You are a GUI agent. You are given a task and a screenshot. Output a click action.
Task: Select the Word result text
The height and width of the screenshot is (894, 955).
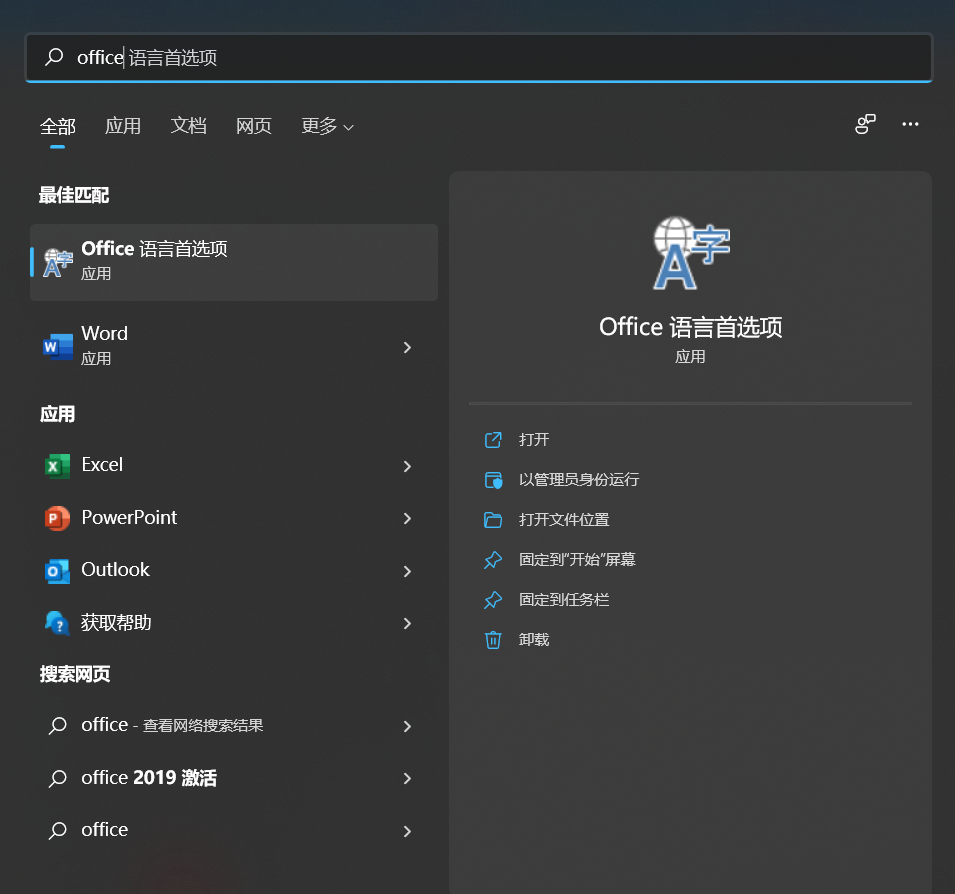tap(105, 334)
